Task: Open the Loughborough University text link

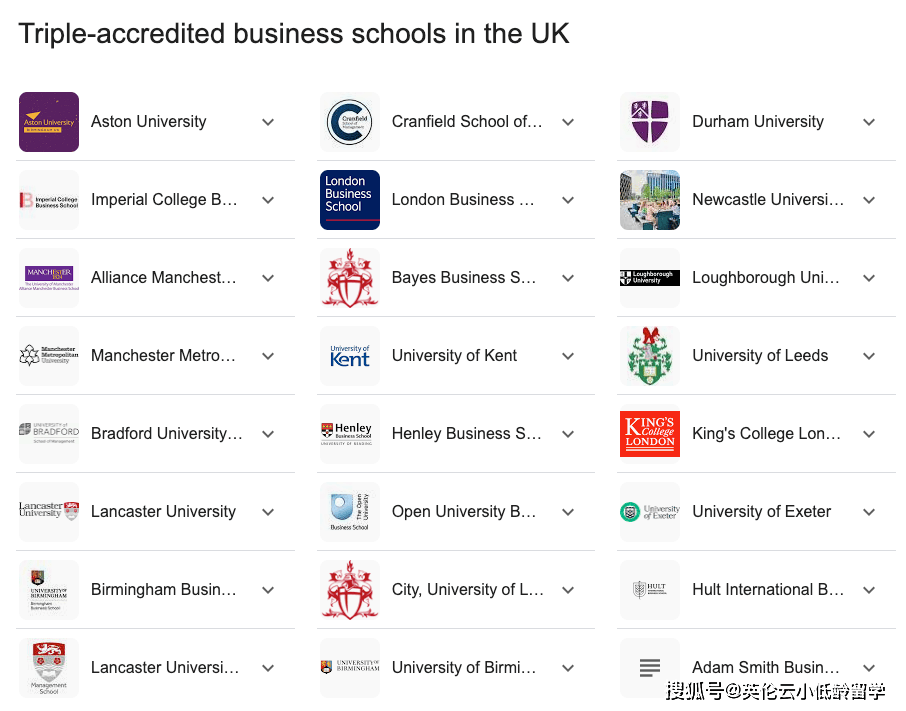Action: click(x=766, y=278)
